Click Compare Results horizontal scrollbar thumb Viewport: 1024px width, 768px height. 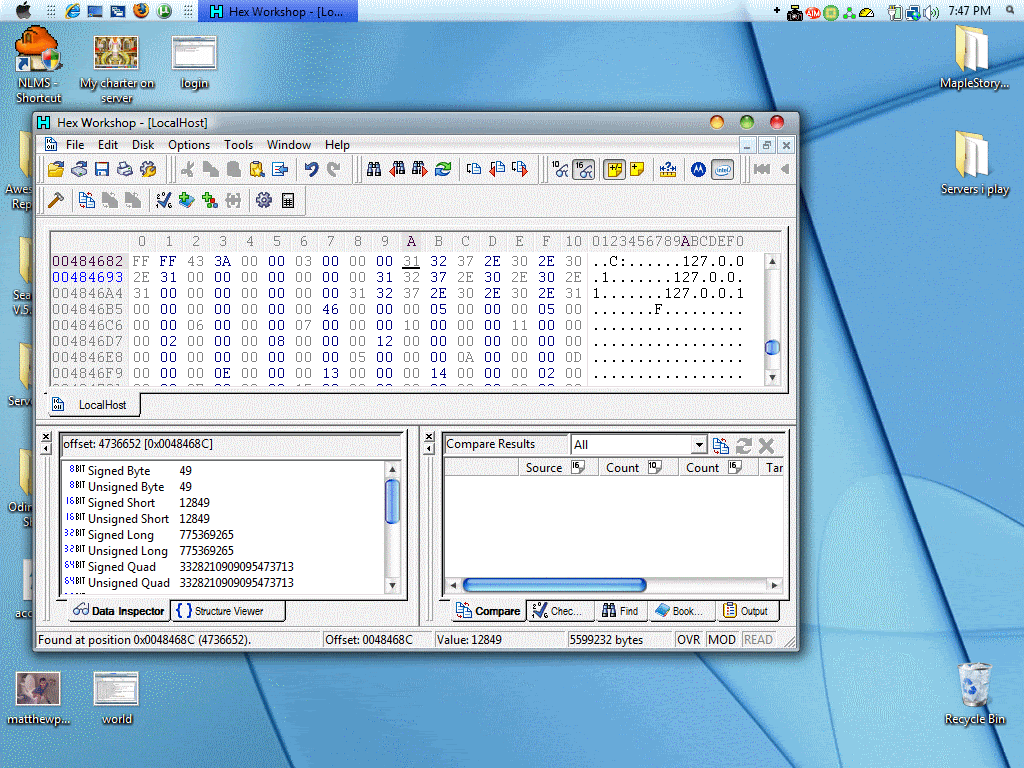click(x=554, y=584)
